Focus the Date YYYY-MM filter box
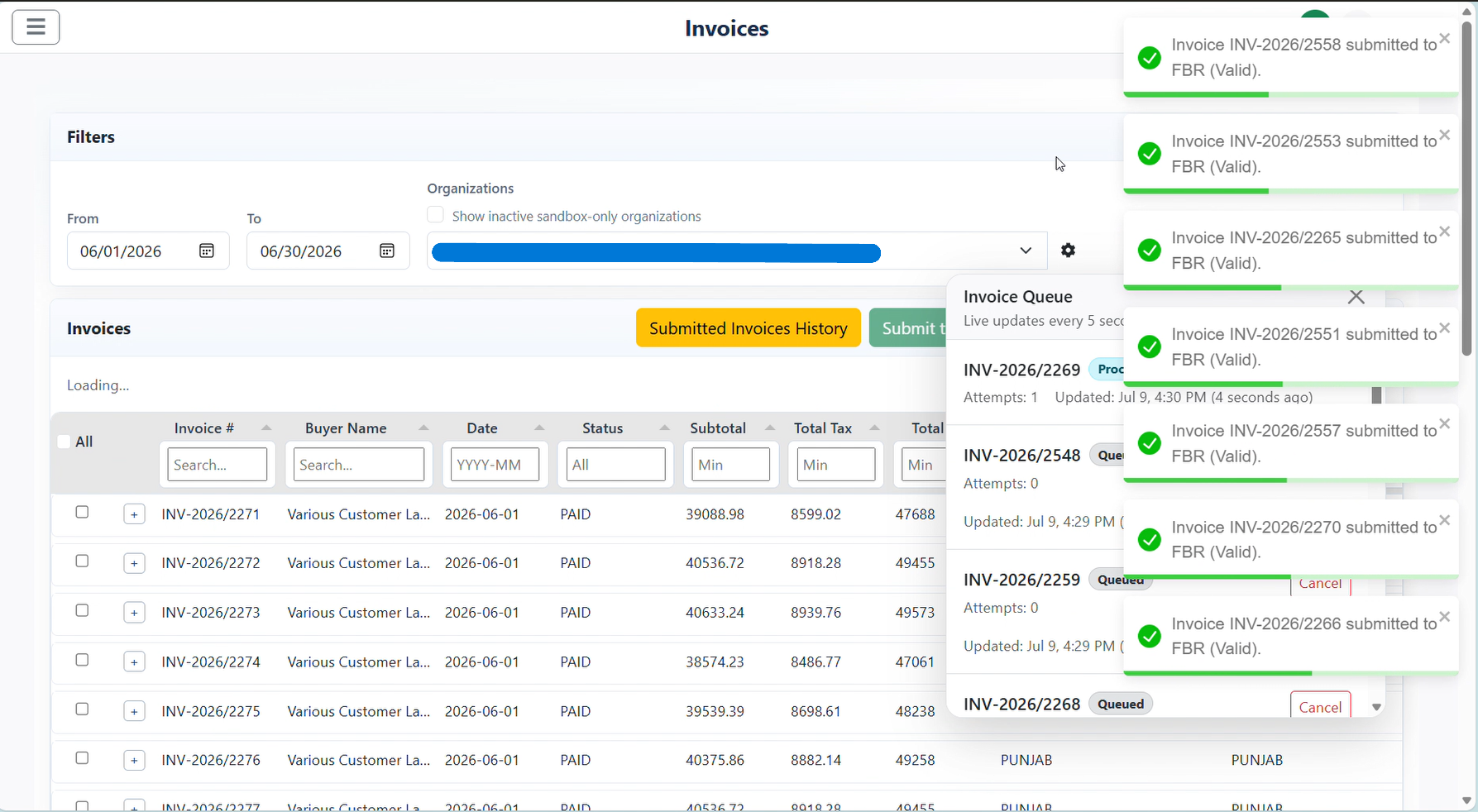Viewport: 1478px width, 812px height. (x=495, y=465)
